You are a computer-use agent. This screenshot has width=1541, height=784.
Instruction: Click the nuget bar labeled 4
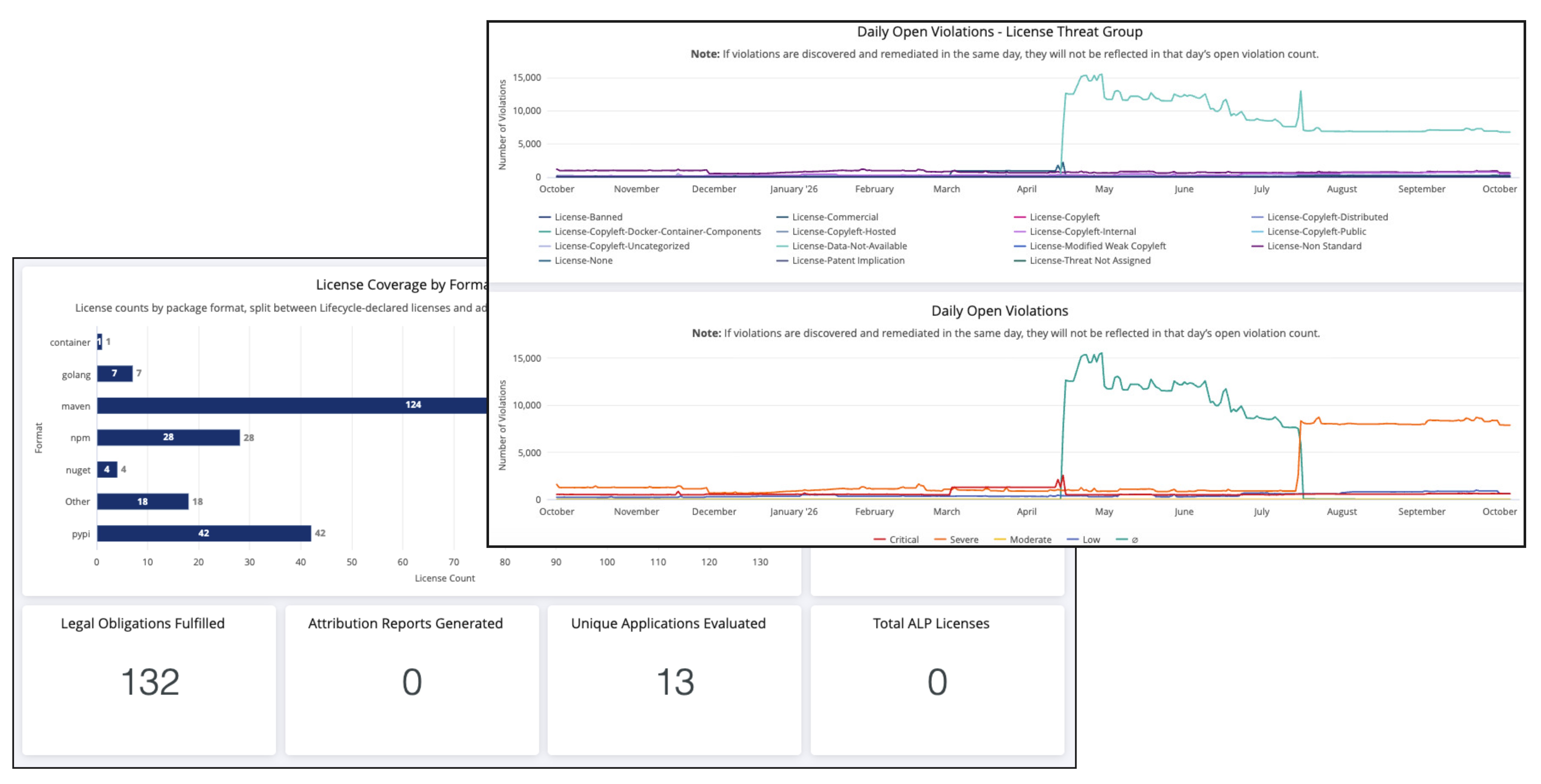[x=107, y=469]
